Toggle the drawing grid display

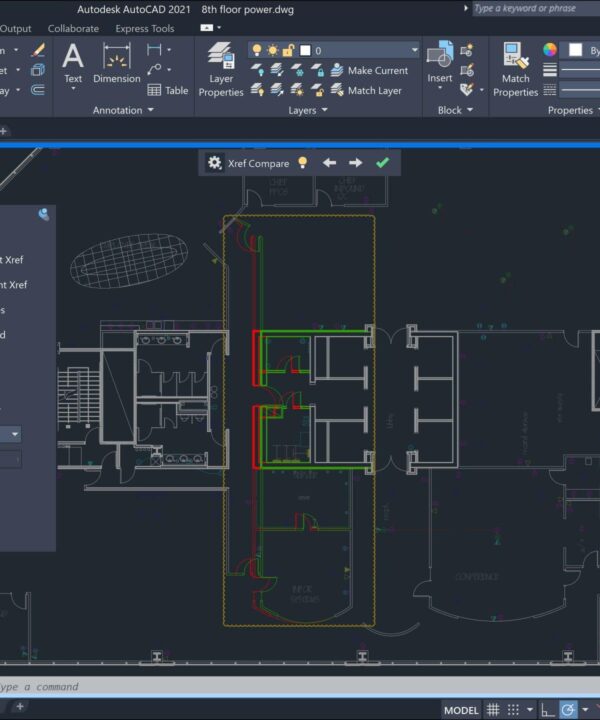pyautogui.click(x=493, y=710)
